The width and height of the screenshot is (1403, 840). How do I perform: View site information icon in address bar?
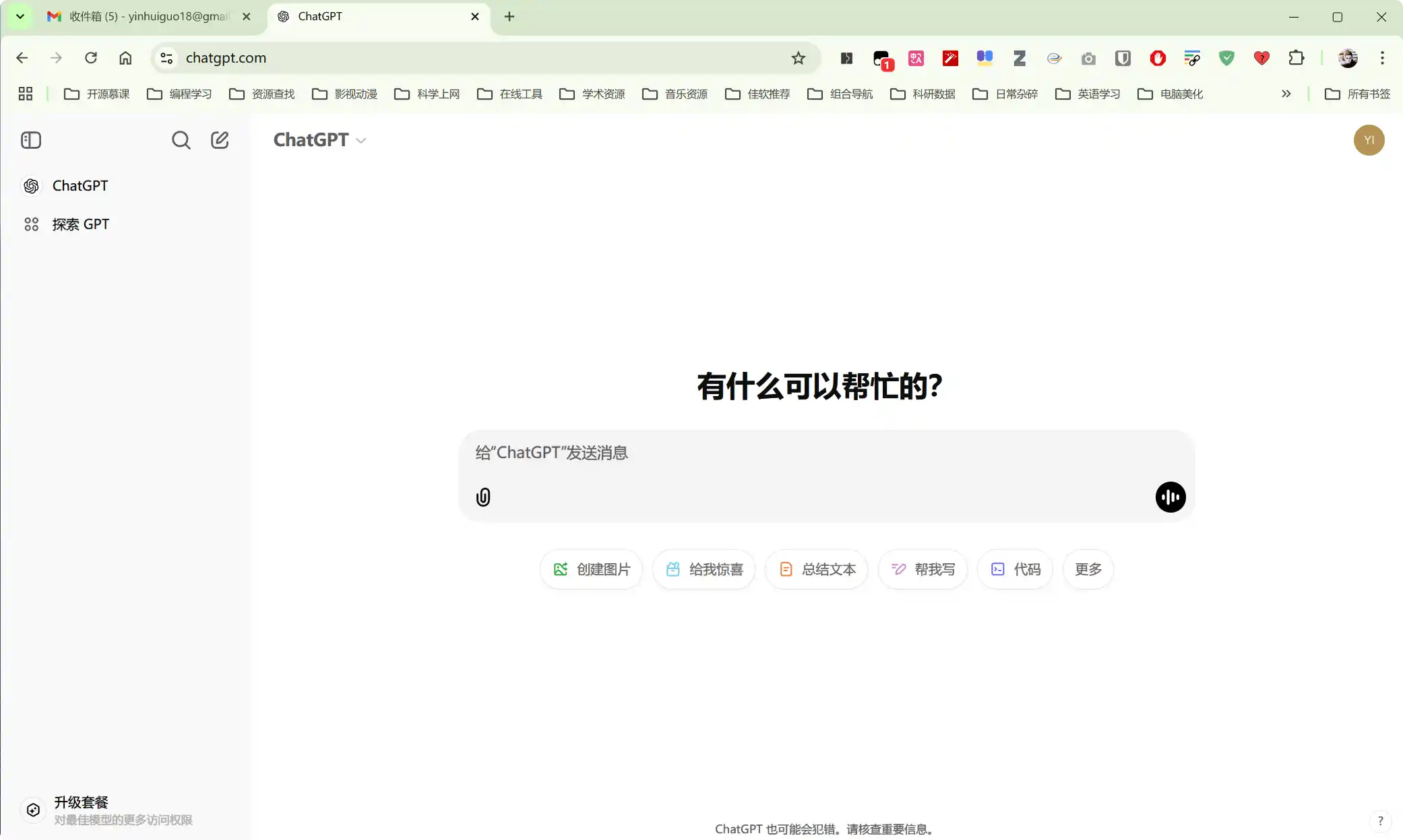pyautogui.click(x=166, y=58)
